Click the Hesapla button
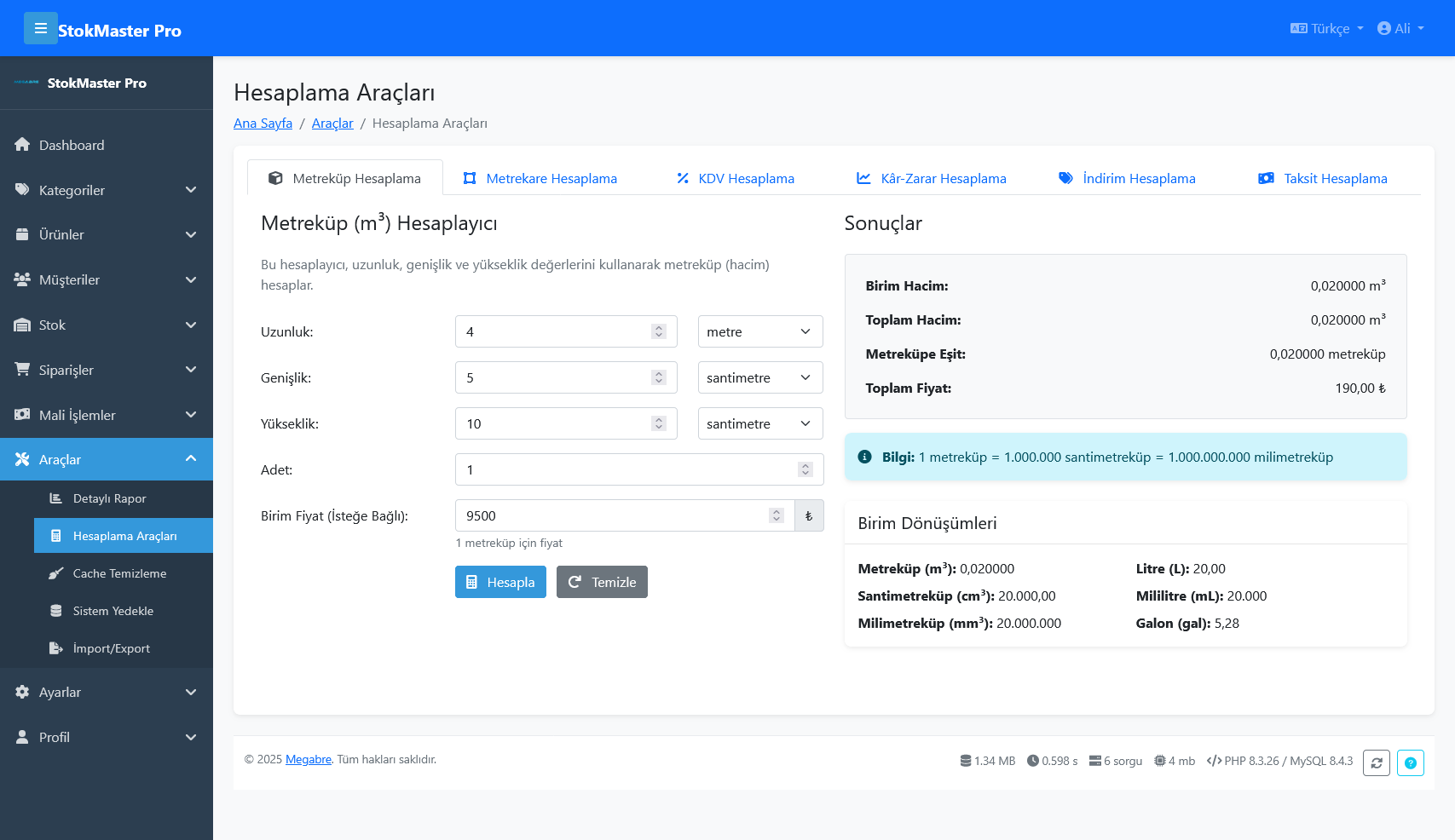1455x840 pixels. tap(500, 582)
